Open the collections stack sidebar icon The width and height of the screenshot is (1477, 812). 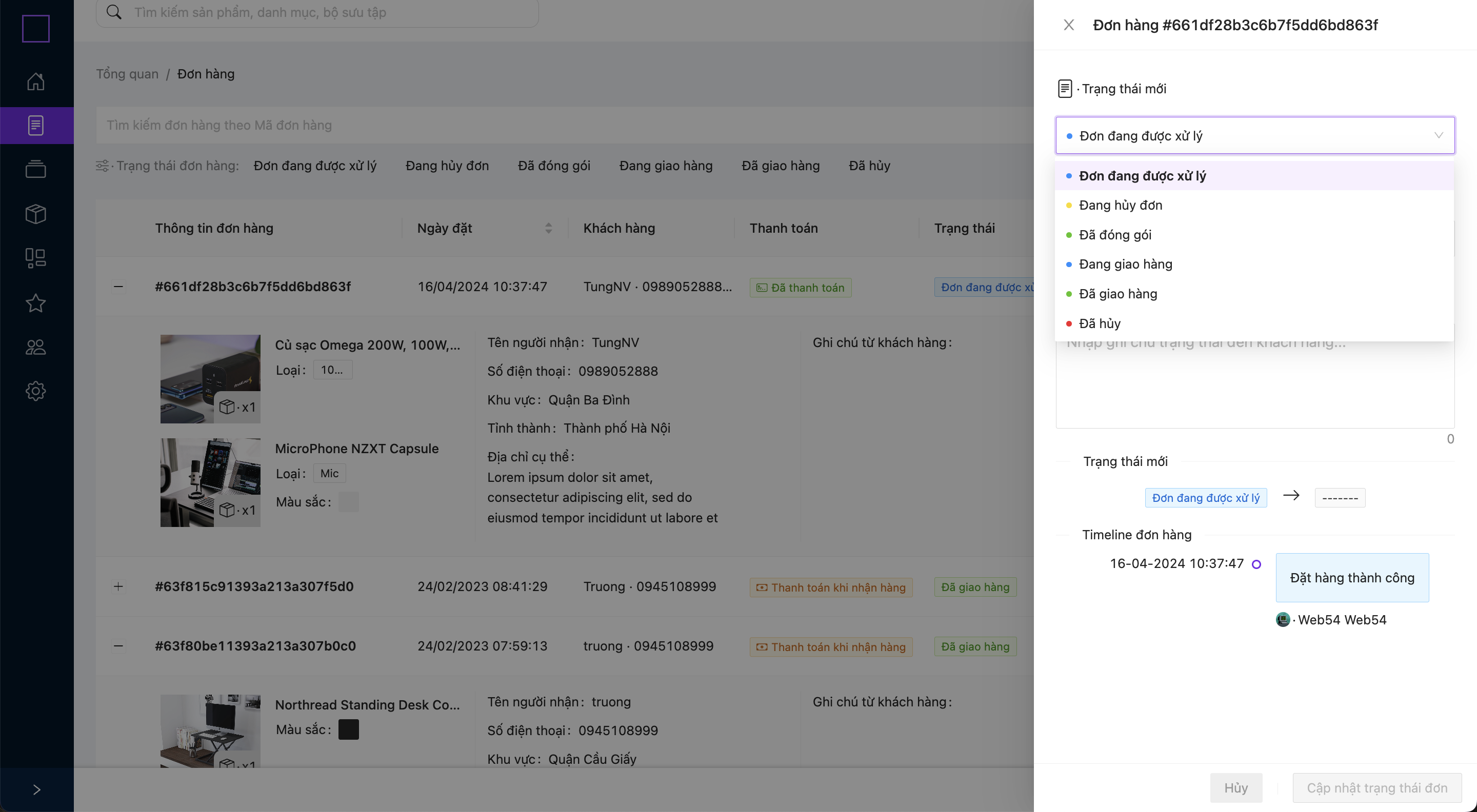(35, 169)
